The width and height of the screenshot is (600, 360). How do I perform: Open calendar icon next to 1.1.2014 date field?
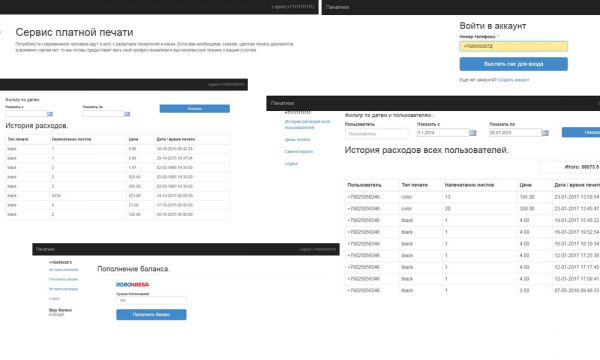coord(473,133)
